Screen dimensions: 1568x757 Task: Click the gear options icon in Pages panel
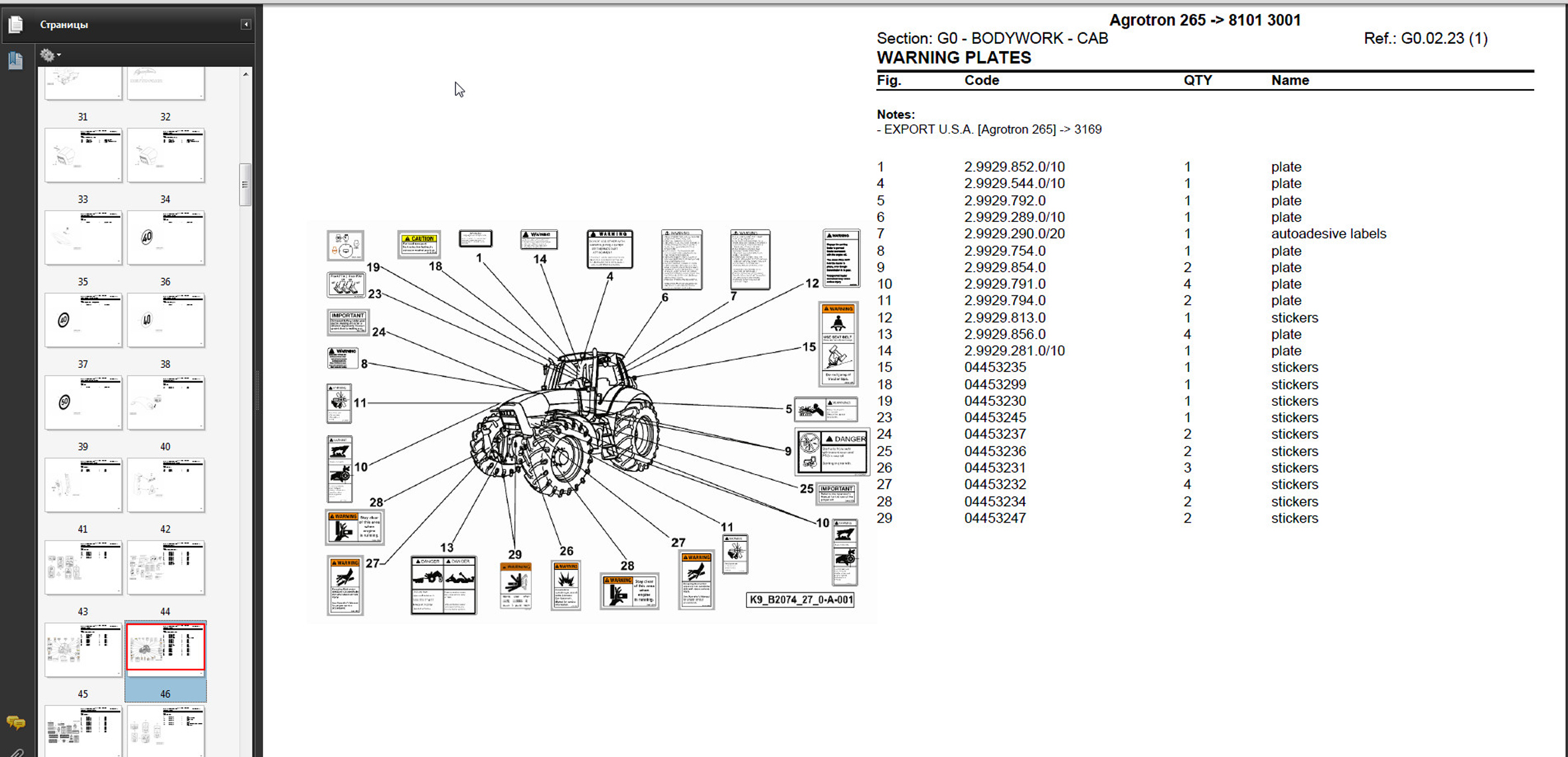(46, 55)
